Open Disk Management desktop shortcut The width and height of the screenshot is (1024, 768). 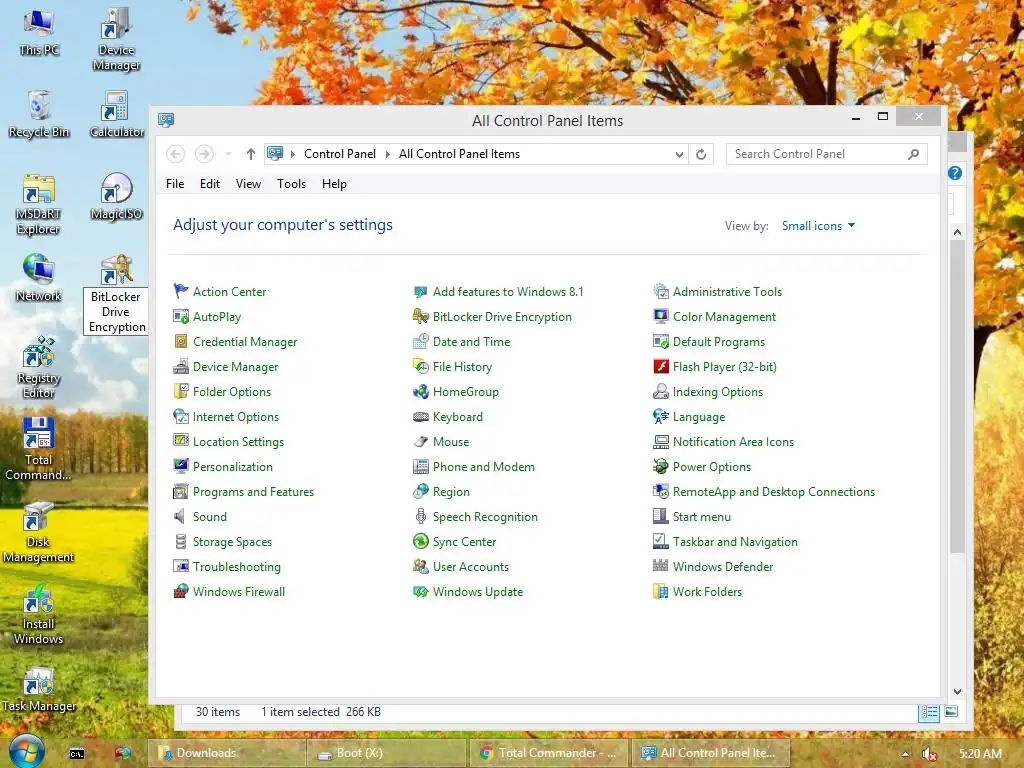[38, 532]
